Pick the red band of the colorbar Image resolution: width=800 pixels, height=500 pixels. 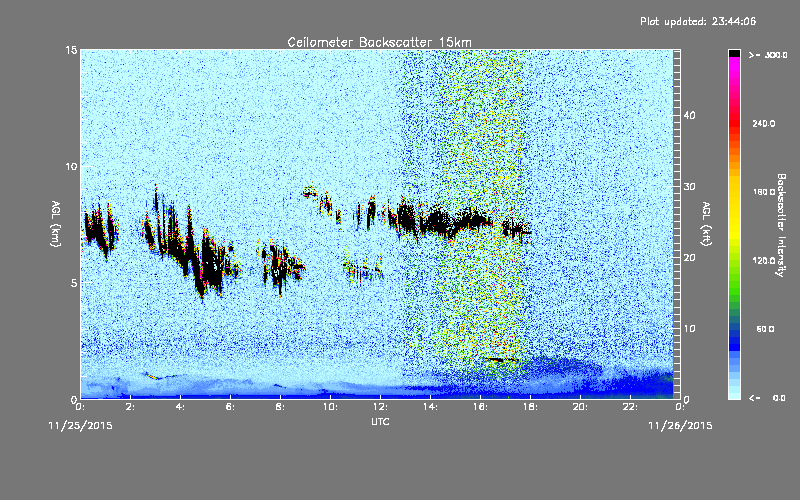(734, 124)
